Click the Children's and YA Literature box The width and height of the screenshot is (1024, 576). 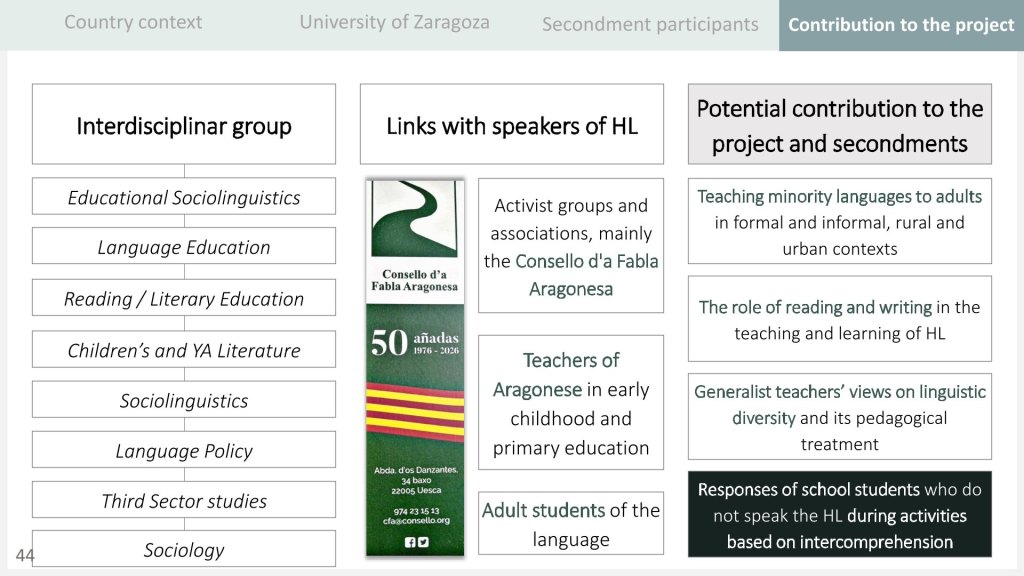pos(184,350)
